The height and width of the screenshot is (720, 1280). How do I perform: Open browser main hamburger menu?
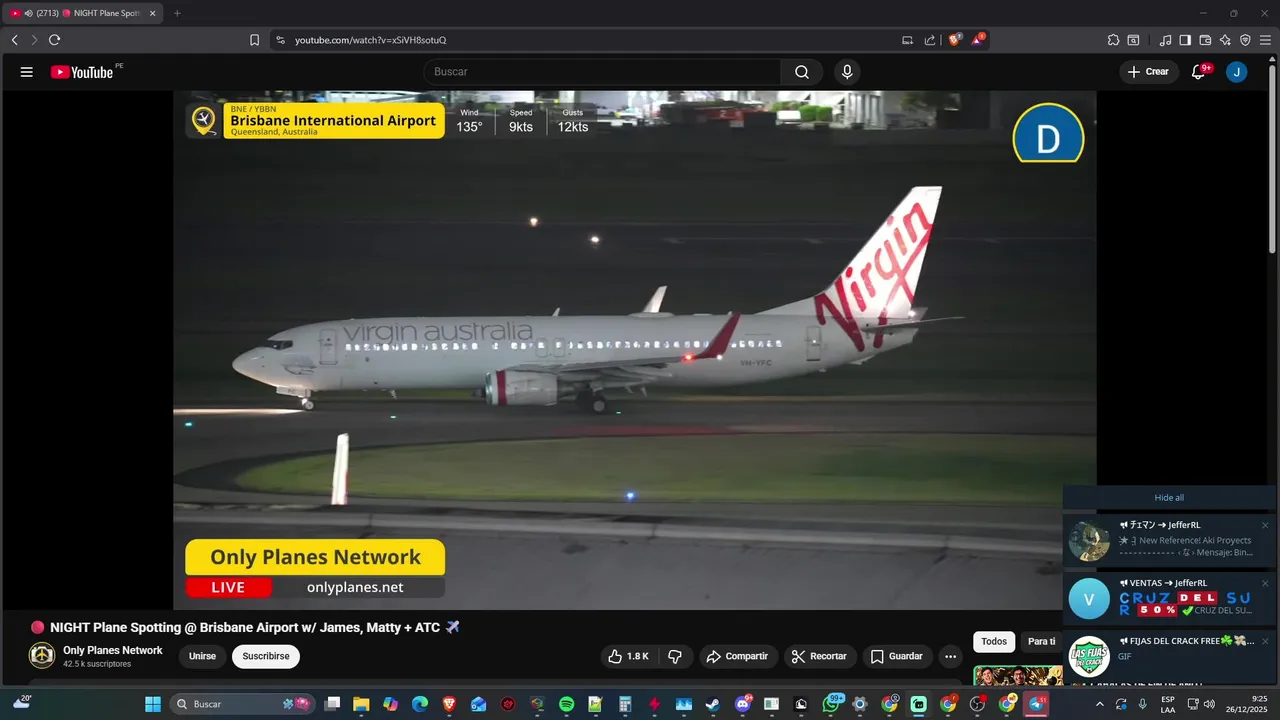tap(1265, 40)
